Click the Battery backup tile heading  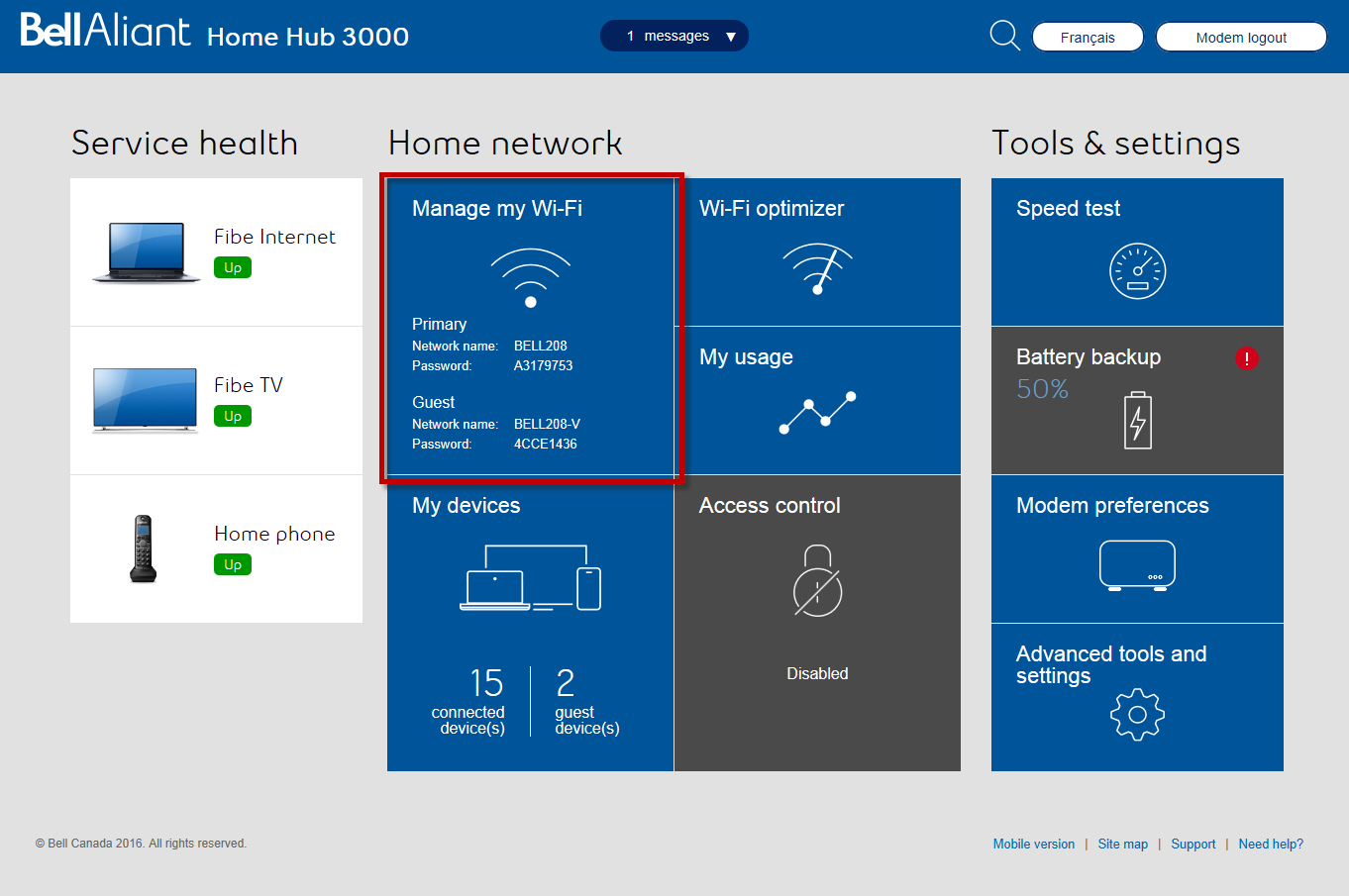click(x=1089, y=356)
